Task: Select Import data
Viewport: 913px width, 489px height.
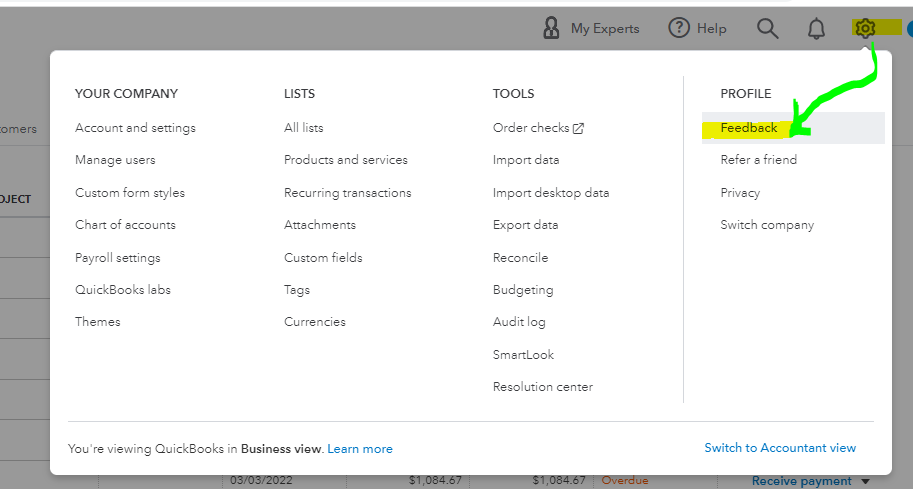Action: [526, 160]
